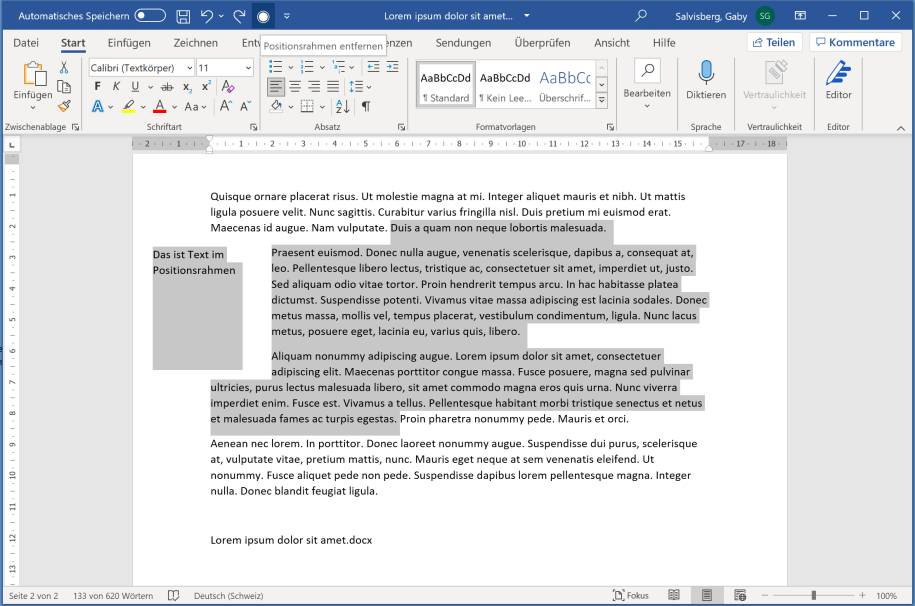Expand Bearbeiten editing menu

(x=647, y=85)
